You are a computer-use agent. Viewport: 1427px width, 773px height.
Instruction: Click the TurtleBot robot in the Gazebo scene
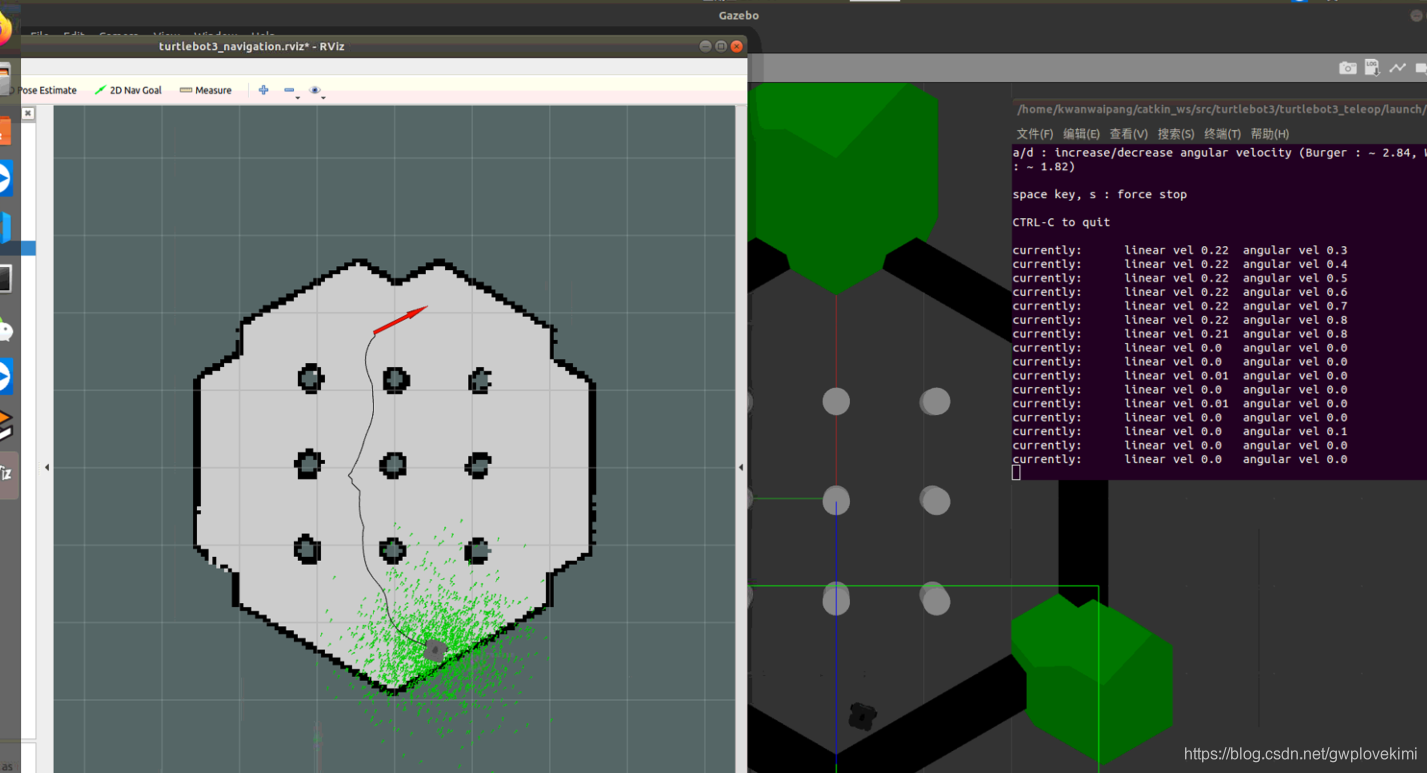pos(862,715)
